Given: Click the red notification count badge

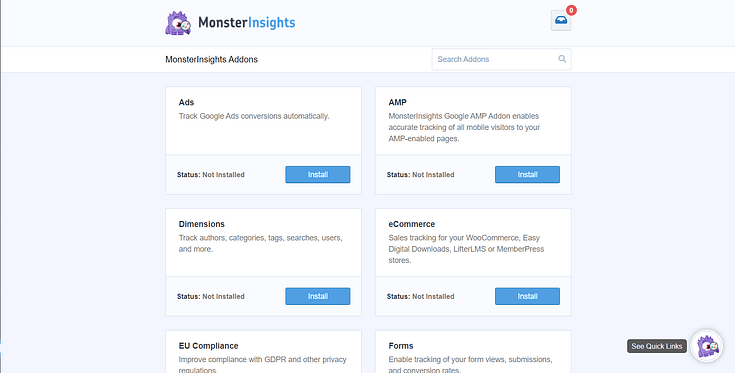Looking at the screenshot, I should [571, 10].
